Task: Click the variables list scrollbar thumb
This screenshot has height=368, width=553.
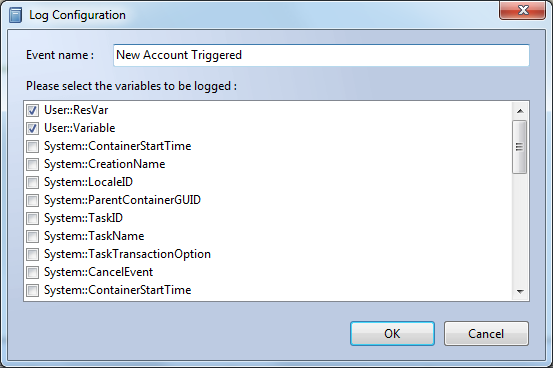Action: tap(519, 147)
